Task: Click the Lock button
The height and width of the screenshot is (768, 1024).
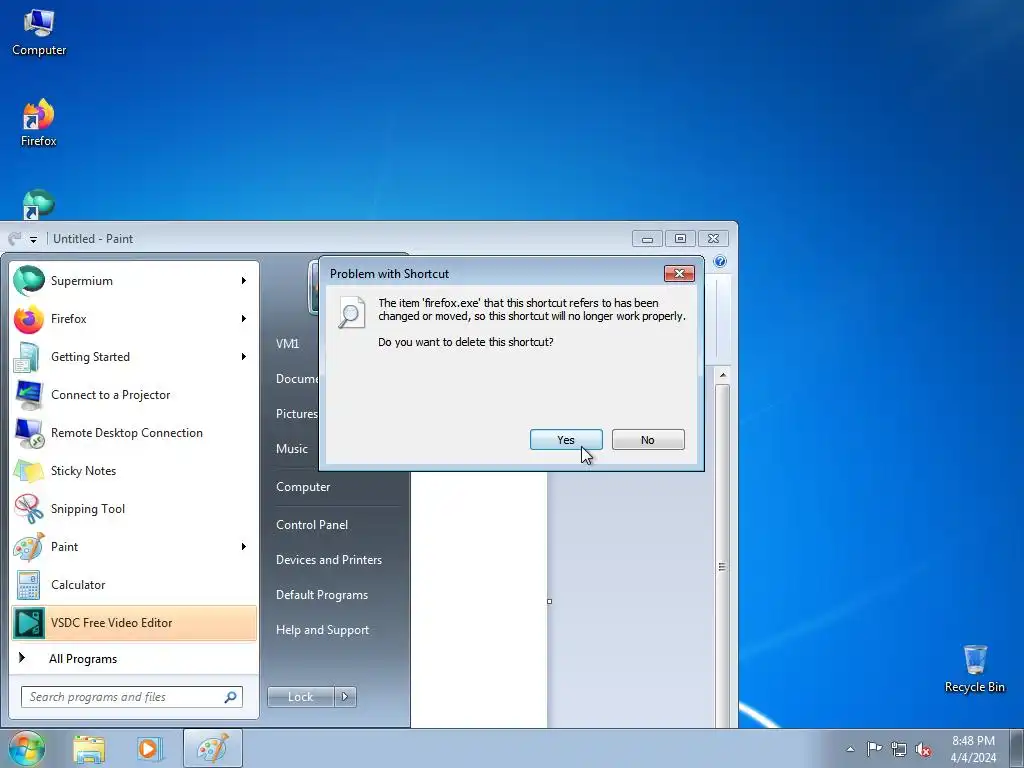Action: tap(301, 697)
